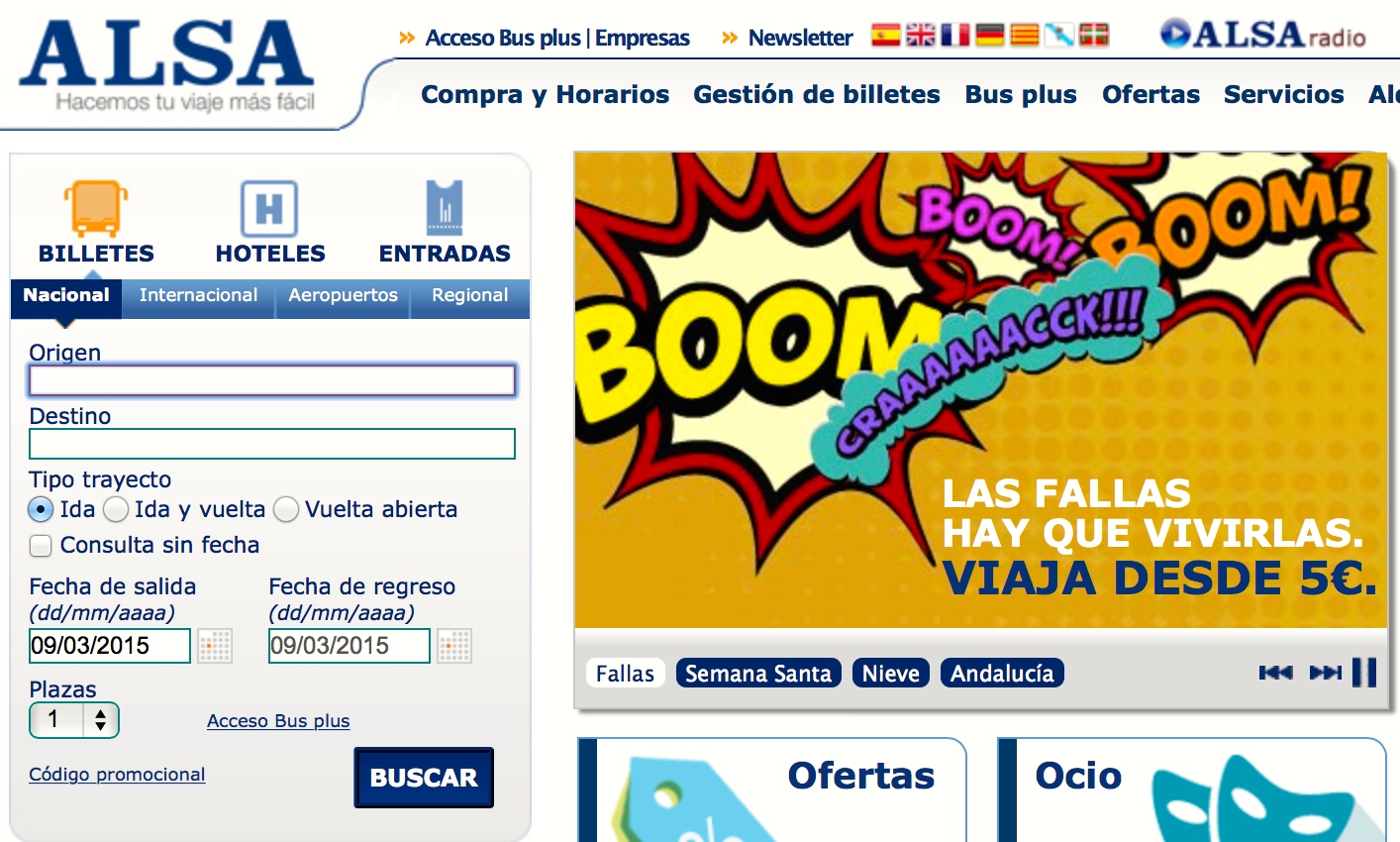Select the Spanish flag language

[x=885, y=36]
